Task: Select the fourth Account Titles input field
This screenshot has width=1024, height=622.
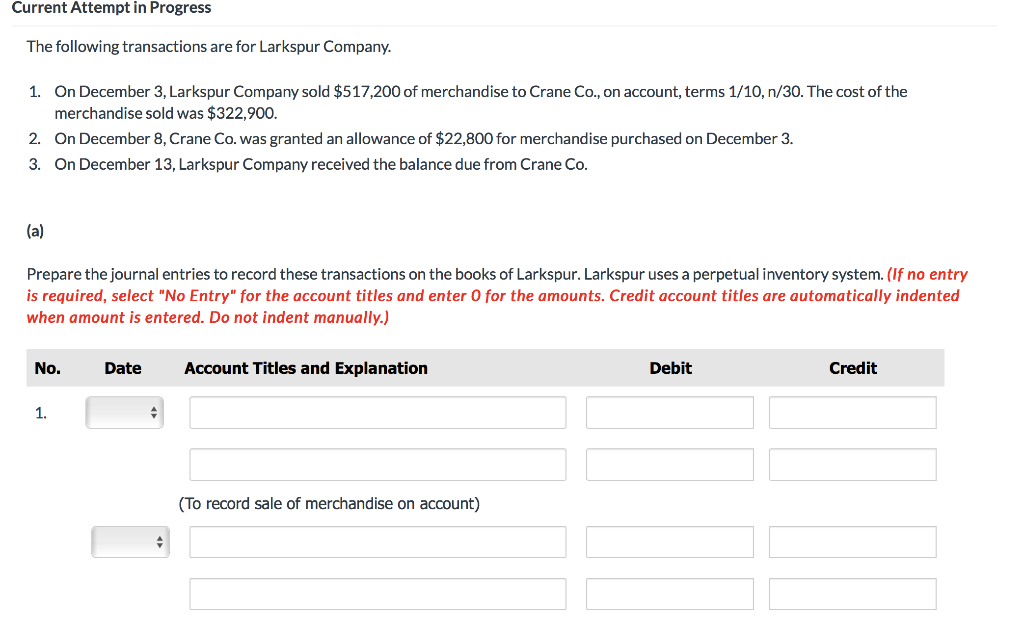Action: pyautogui.click(x=377, y=593)
